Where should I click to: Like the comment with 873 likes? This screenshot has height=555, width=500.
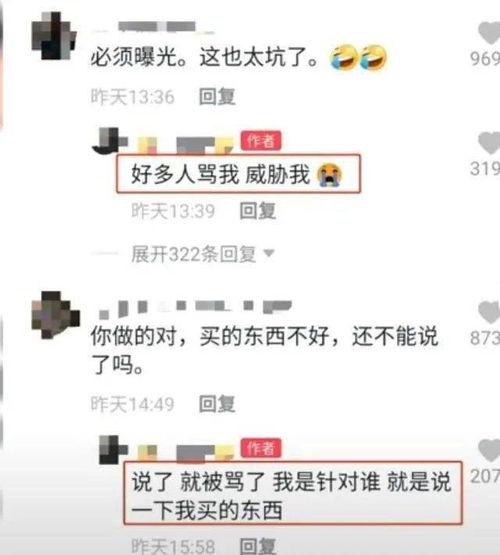point(490,312)
